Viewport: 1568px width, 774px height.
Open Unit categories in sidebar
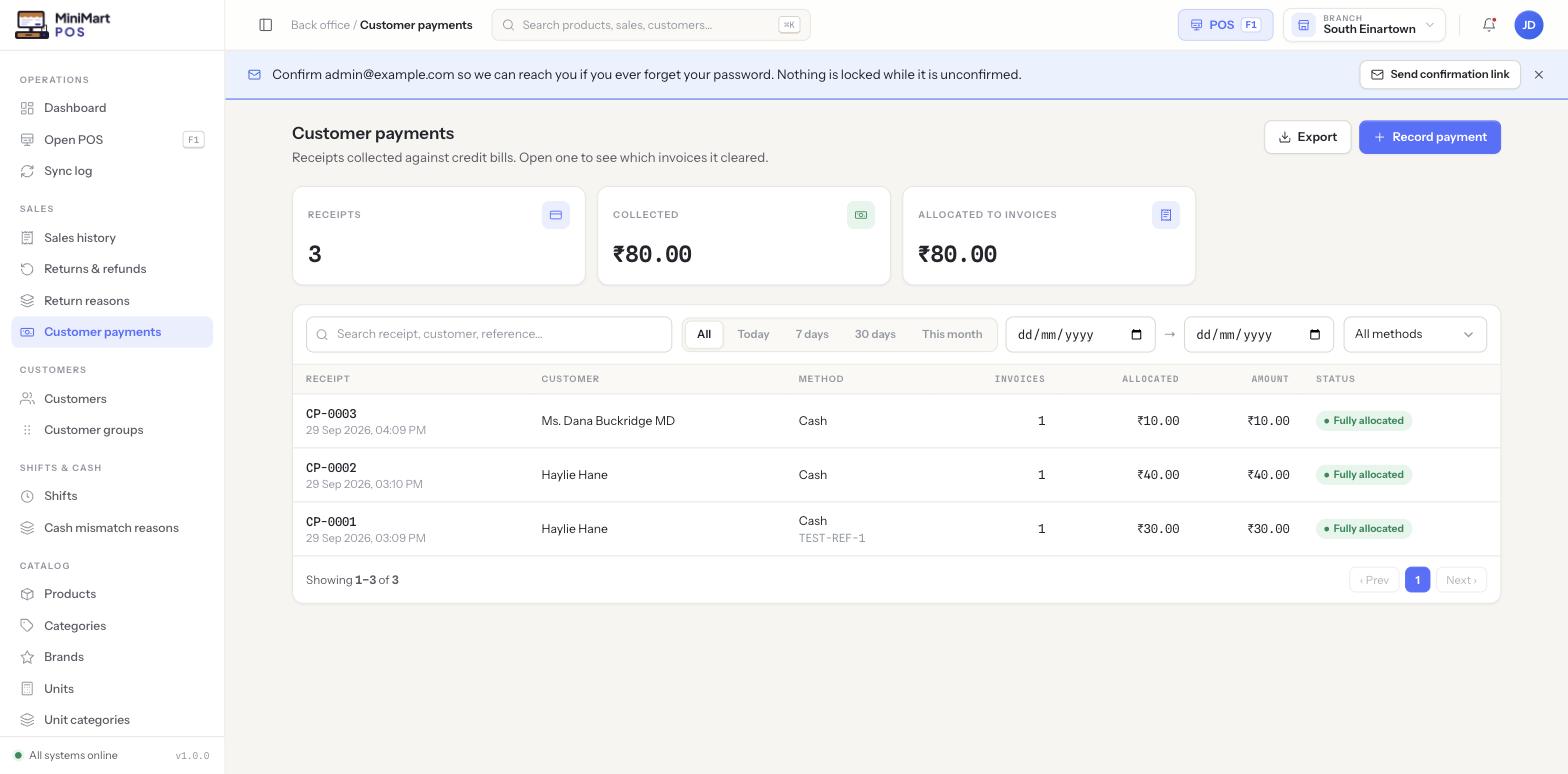[112, 720]
